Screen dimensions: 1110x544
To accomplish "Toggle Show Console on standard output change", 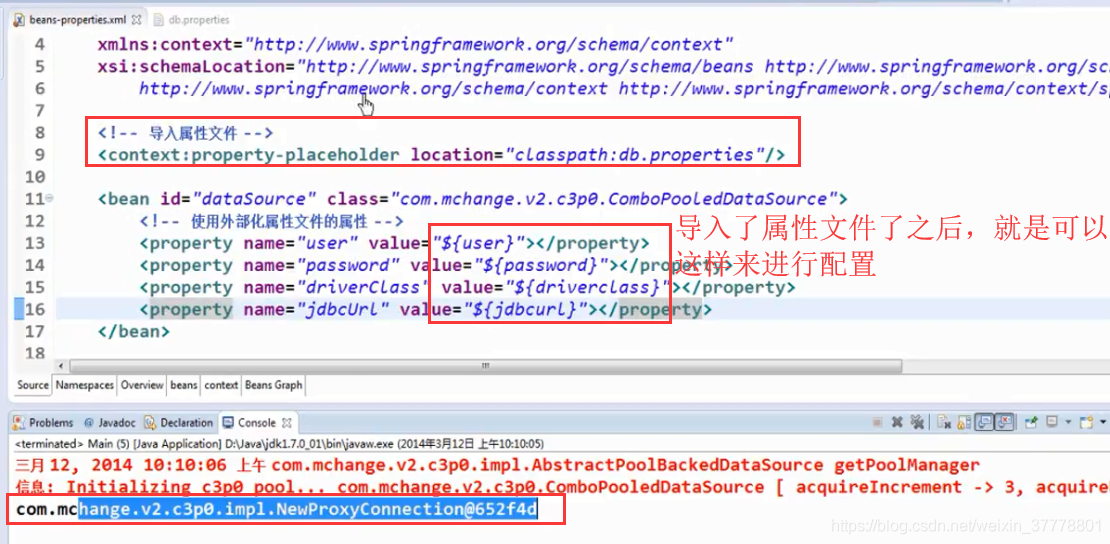I will [x=983, y=422].
